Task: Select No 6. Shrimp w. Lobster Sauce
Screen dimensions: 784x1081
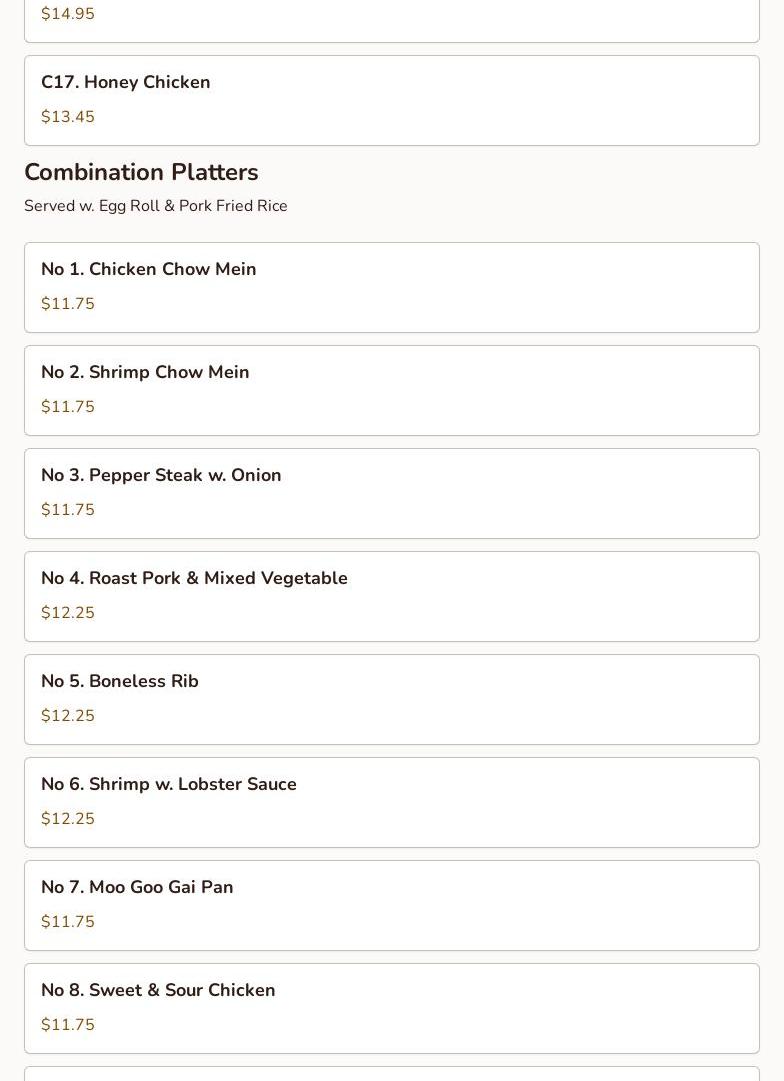Action: click(x=392, y=802)
